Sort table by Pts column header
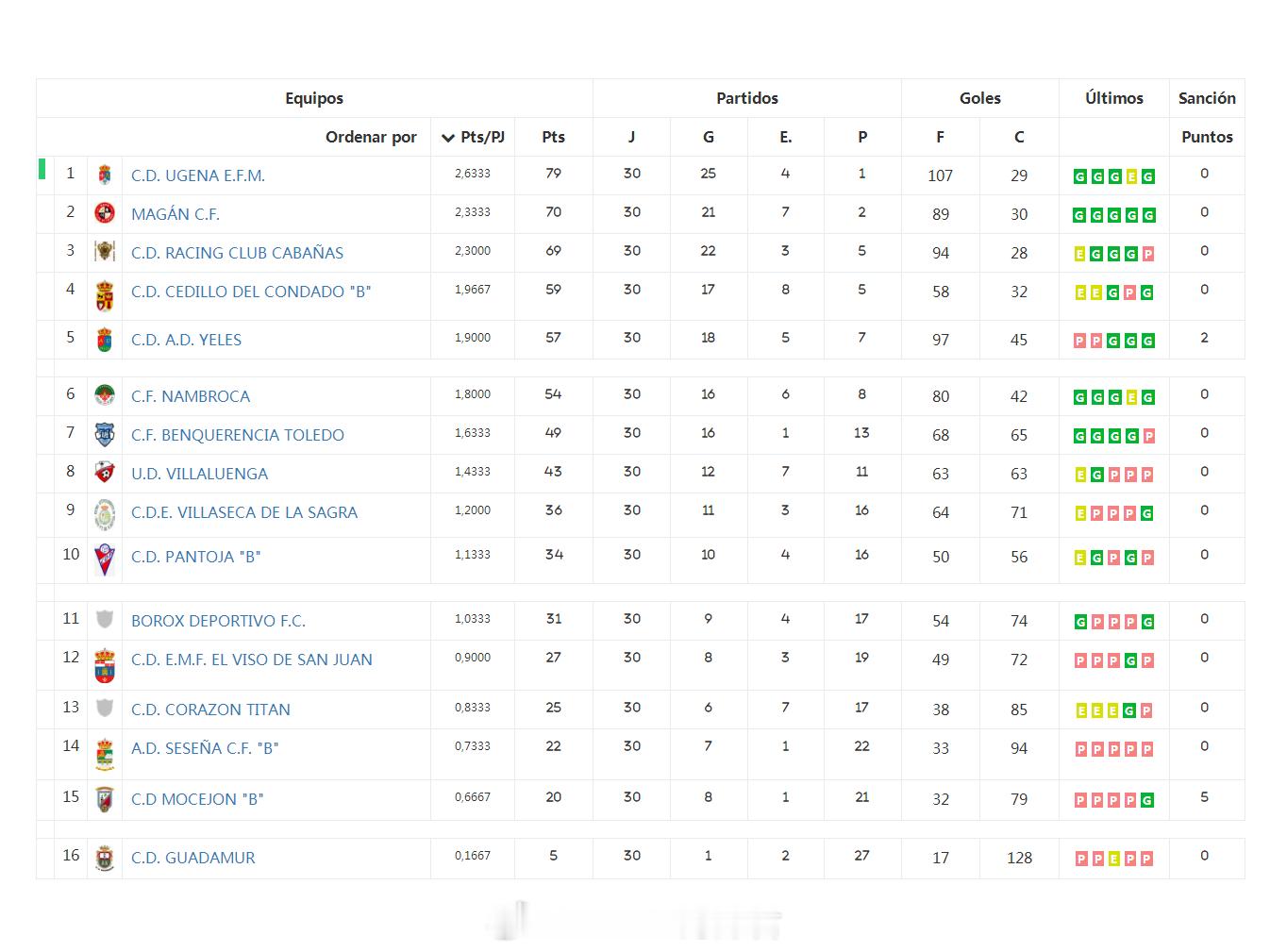This screenshot has height=952, width=1270. (554, 137)
